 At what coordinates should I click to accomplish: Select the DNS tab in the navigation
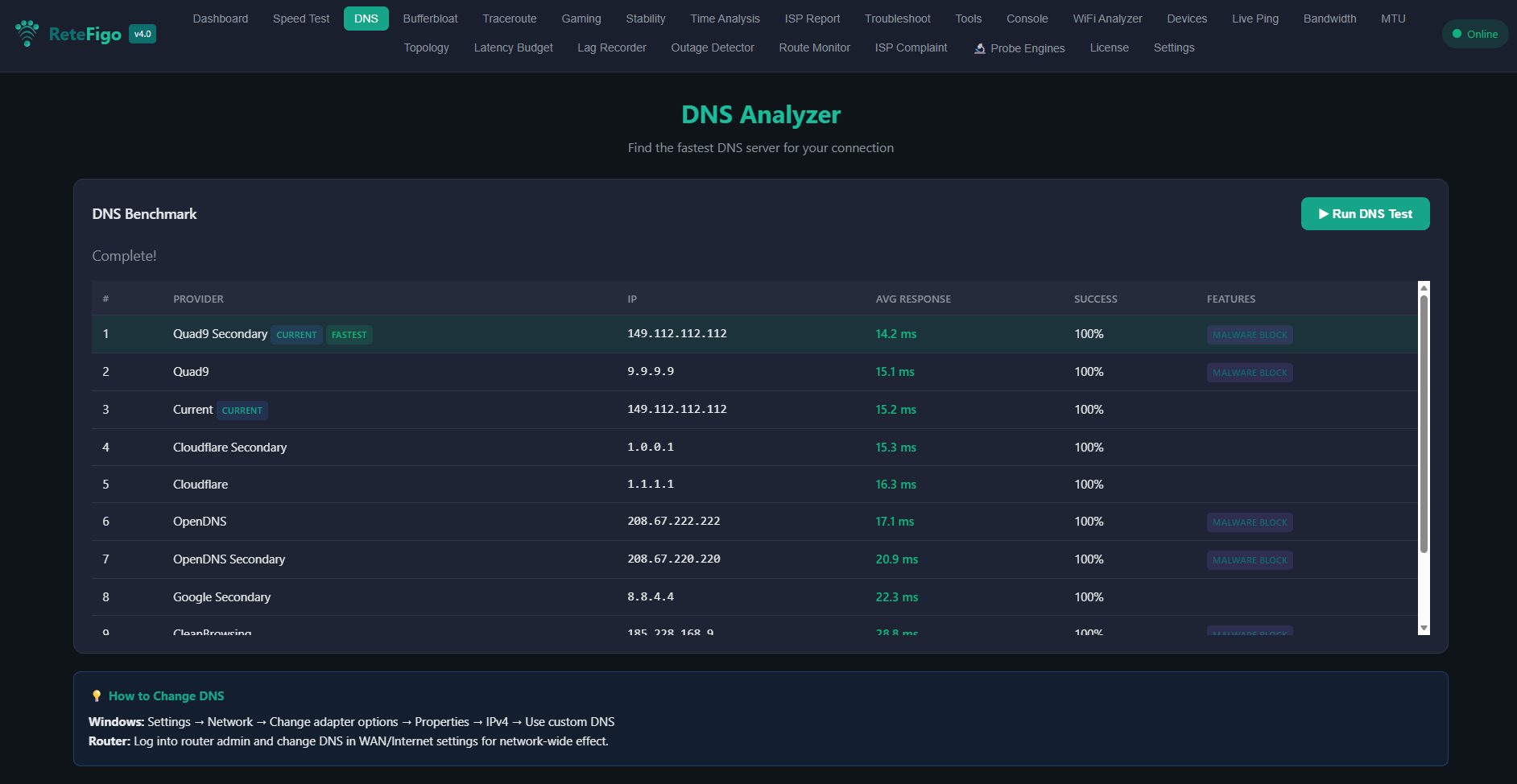tap(366, 19)
